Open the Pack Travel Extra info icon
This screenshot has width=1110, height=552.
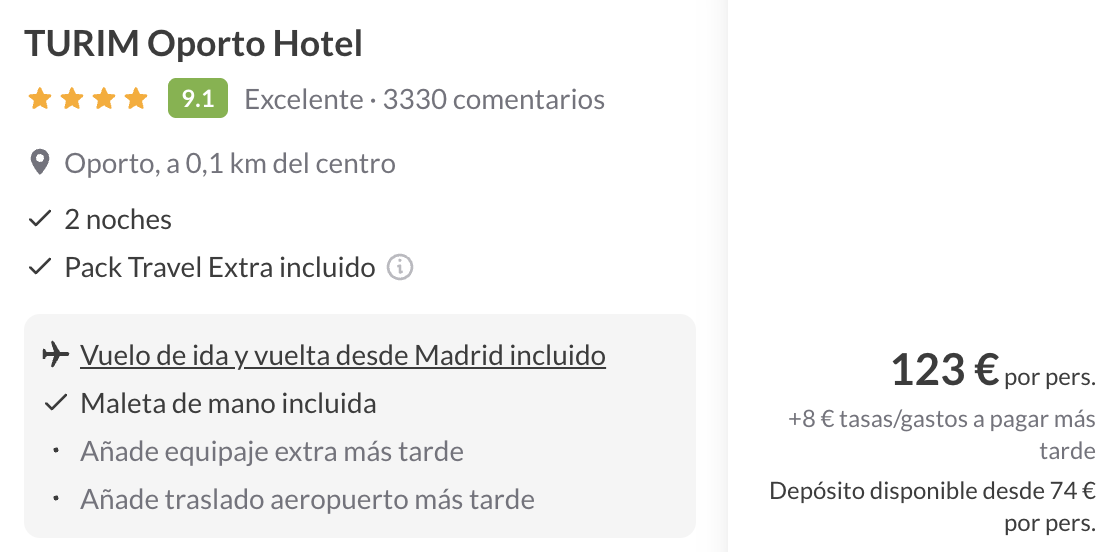400,268
